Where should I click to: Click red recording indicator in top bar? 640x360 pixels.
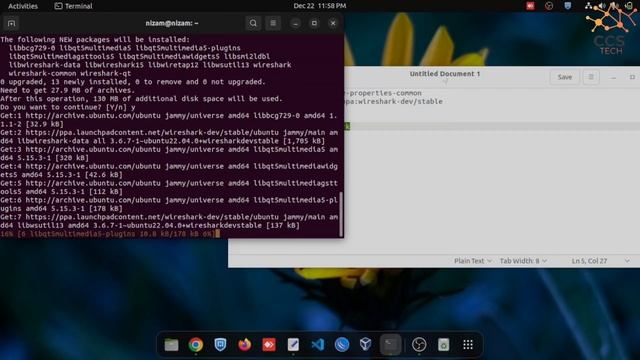click(x=530, y=6)
